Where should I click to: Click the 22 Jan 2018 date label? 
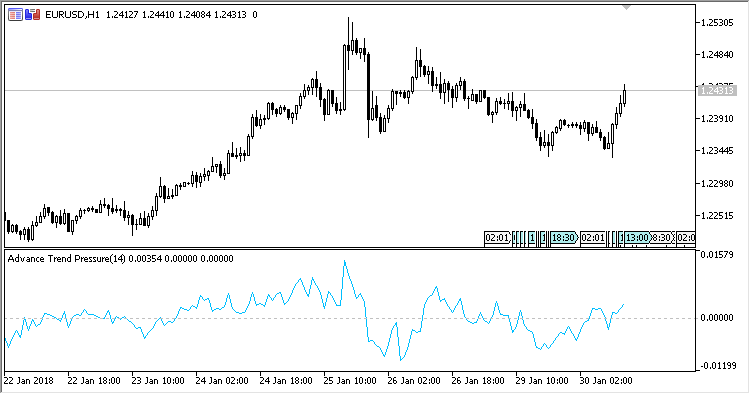pyautogui.click(x=29, y=381)
